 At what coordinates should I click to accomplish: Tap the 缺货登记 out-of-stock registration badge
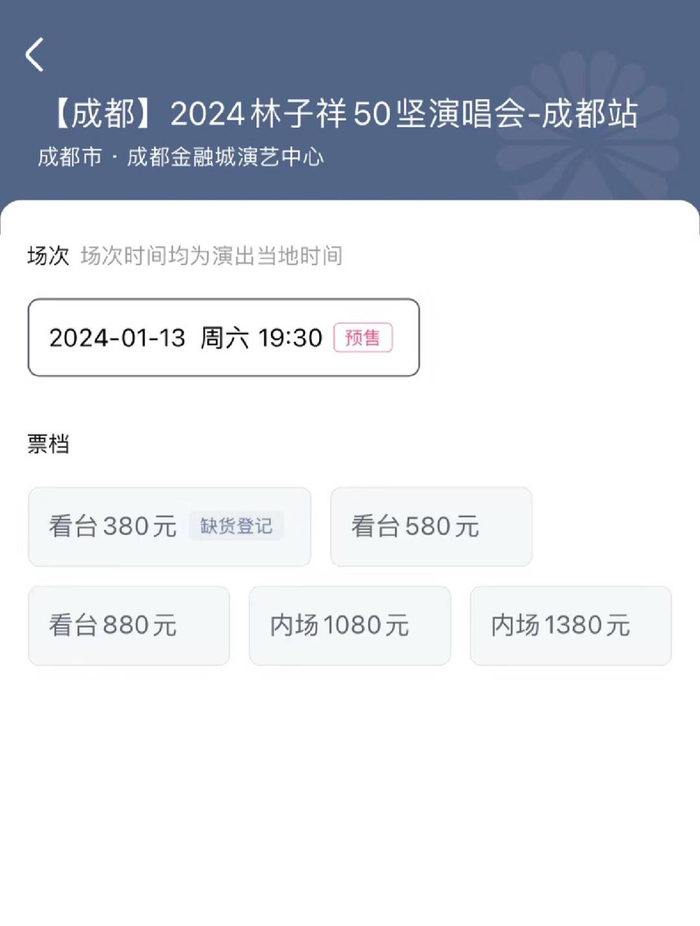click(x=236, y=526)
